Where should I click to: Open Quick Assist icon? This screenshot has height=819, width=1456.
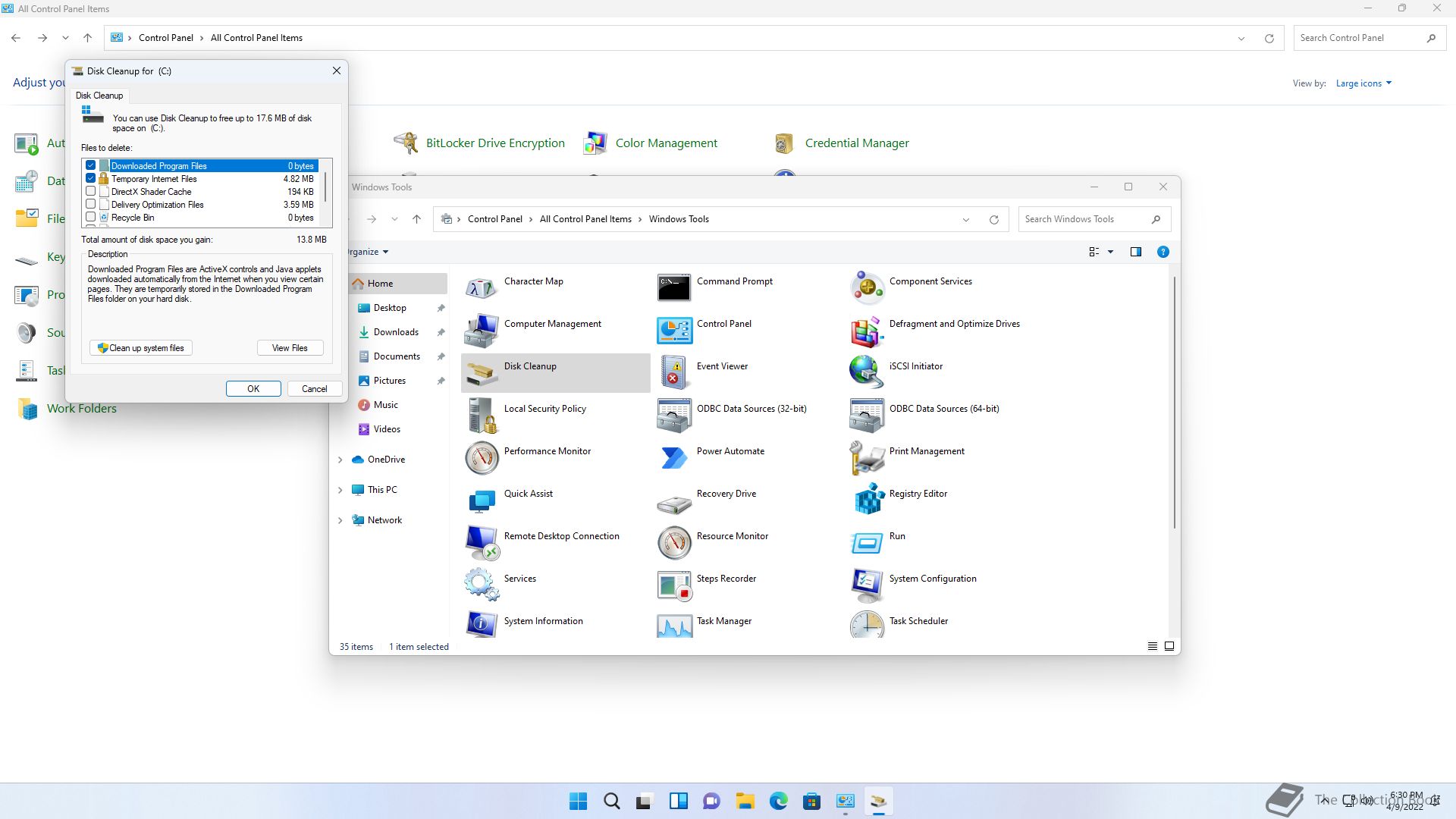482,500
